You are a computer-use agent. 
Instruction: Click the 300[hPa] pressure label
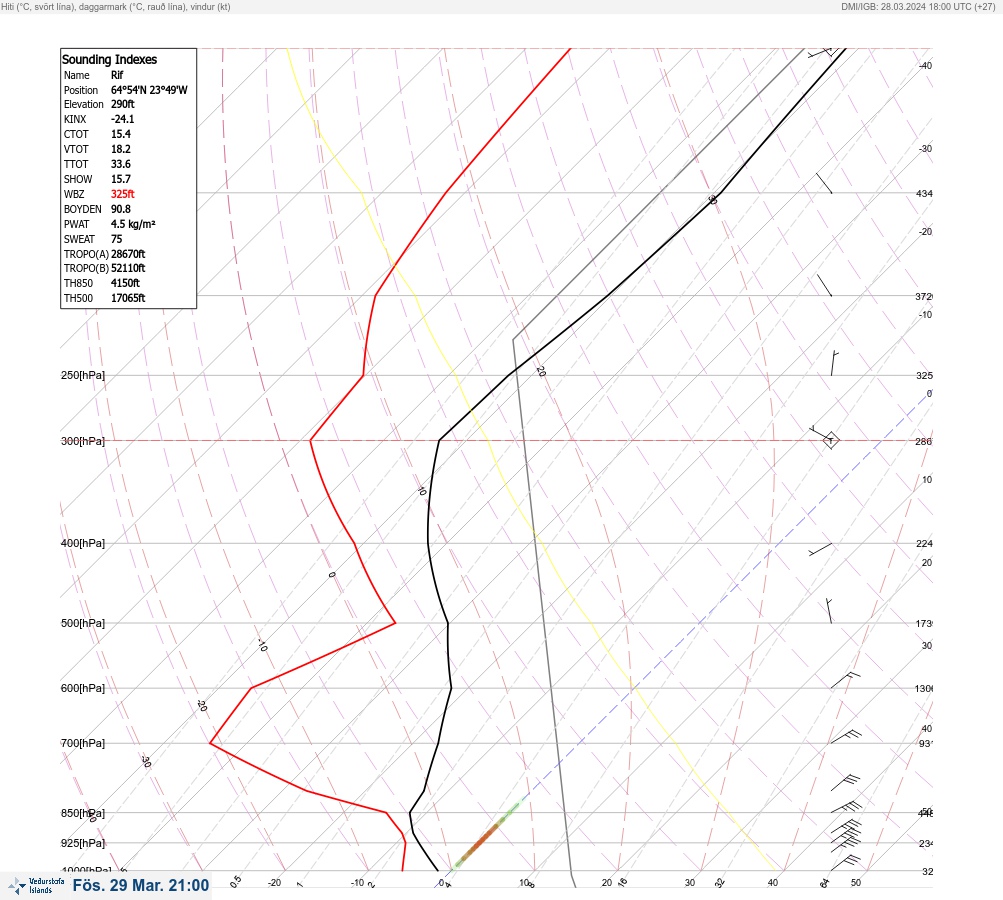83,441
